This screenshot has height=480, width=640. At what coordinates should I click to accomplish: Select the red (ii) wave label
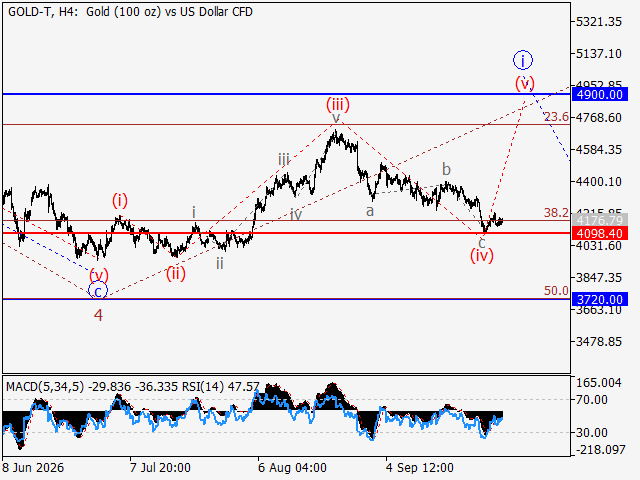176,273
